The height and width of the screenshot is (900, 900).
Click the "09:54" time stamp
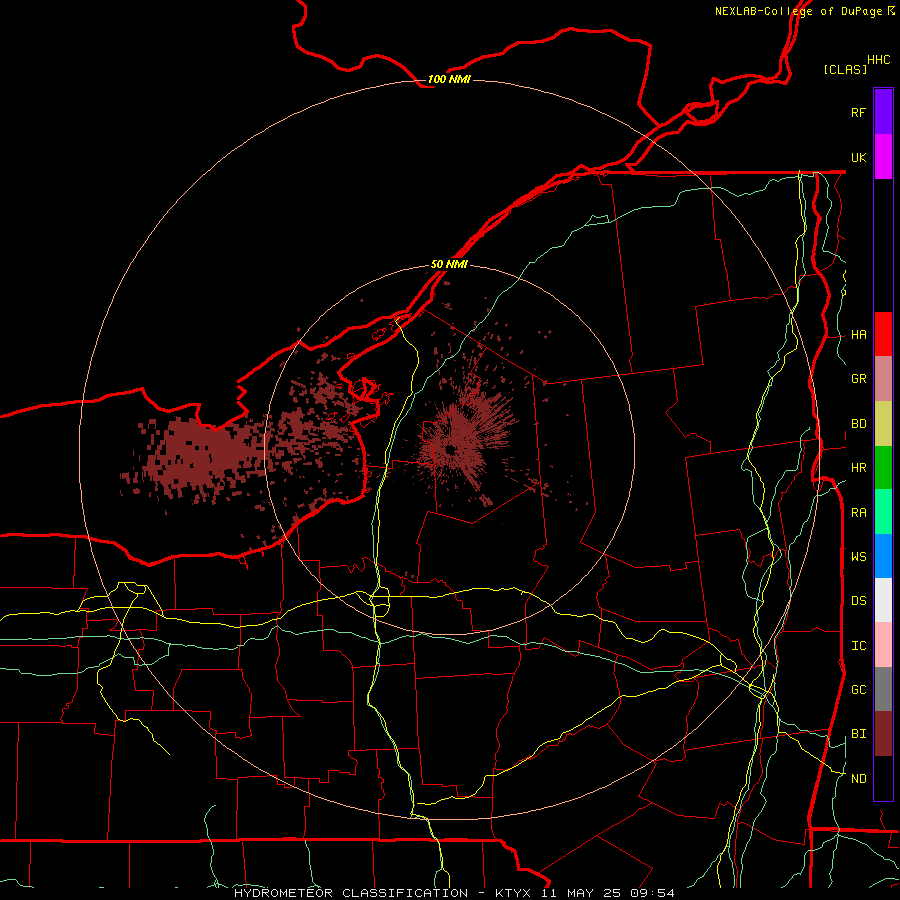(654, 893)
